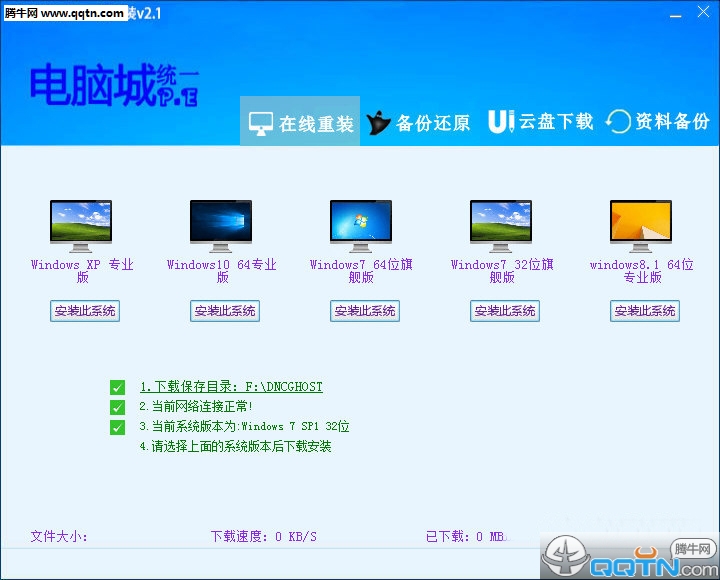Click the 文件大小 status label
Image resolution: width=720 pixels, height=580 pixels.
59,536
